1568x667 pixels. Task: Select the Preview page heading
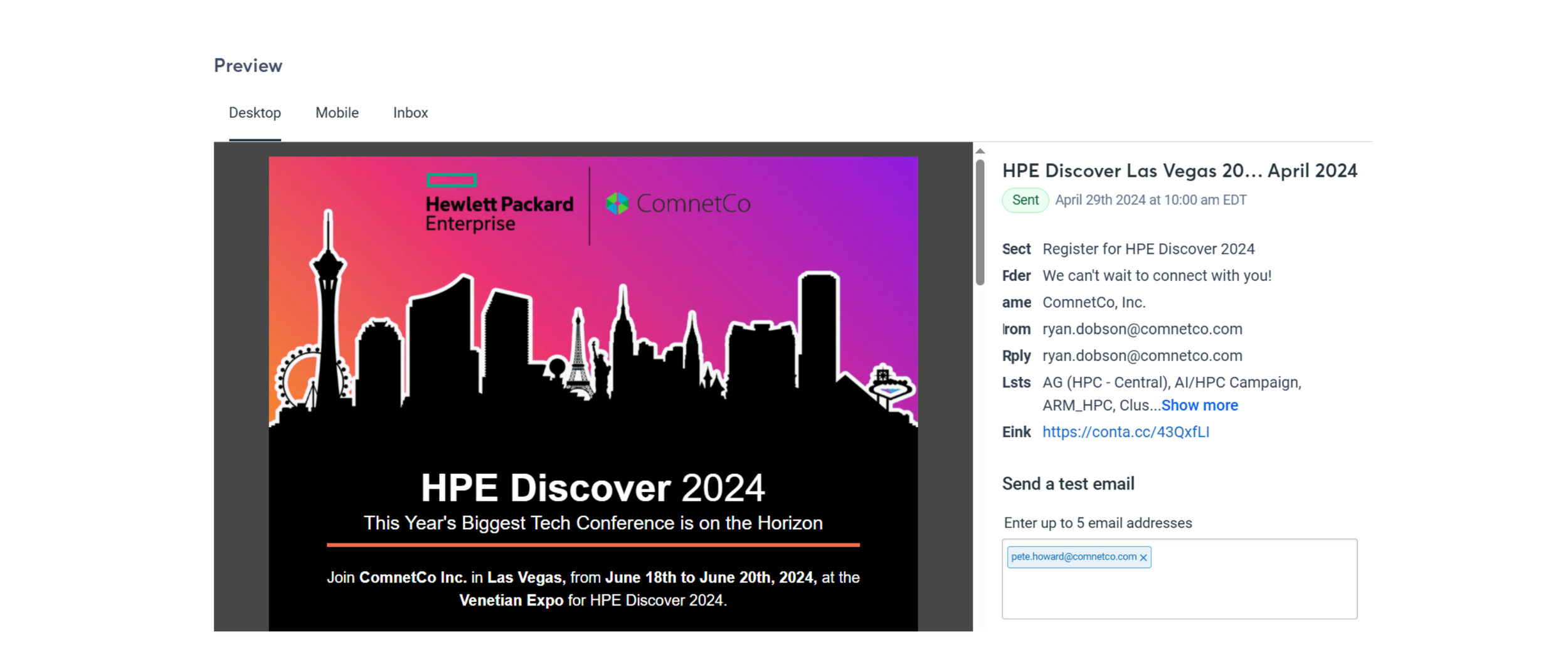tap(248, 65)
